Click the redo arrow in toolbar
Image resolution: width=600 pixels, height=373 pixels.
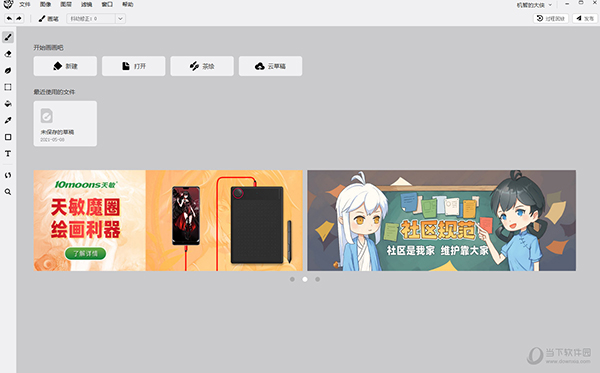19,18
